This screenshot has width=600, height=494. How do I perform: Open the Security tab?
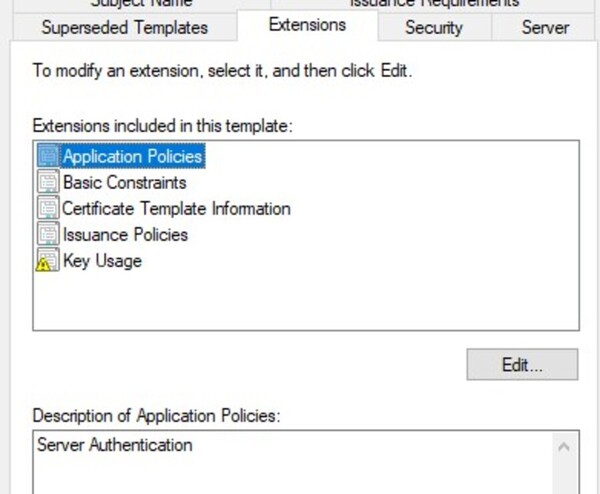(433, 27)
